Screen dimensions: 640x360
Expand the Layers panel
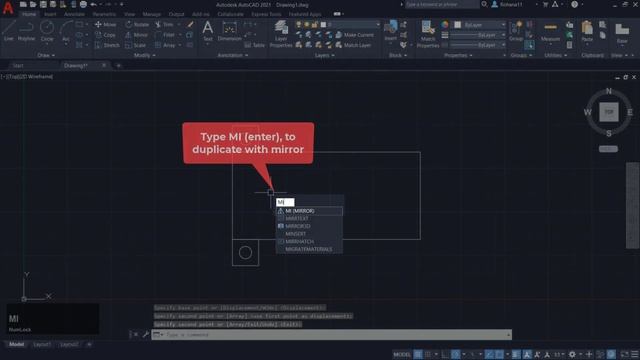tap(324, 55)
